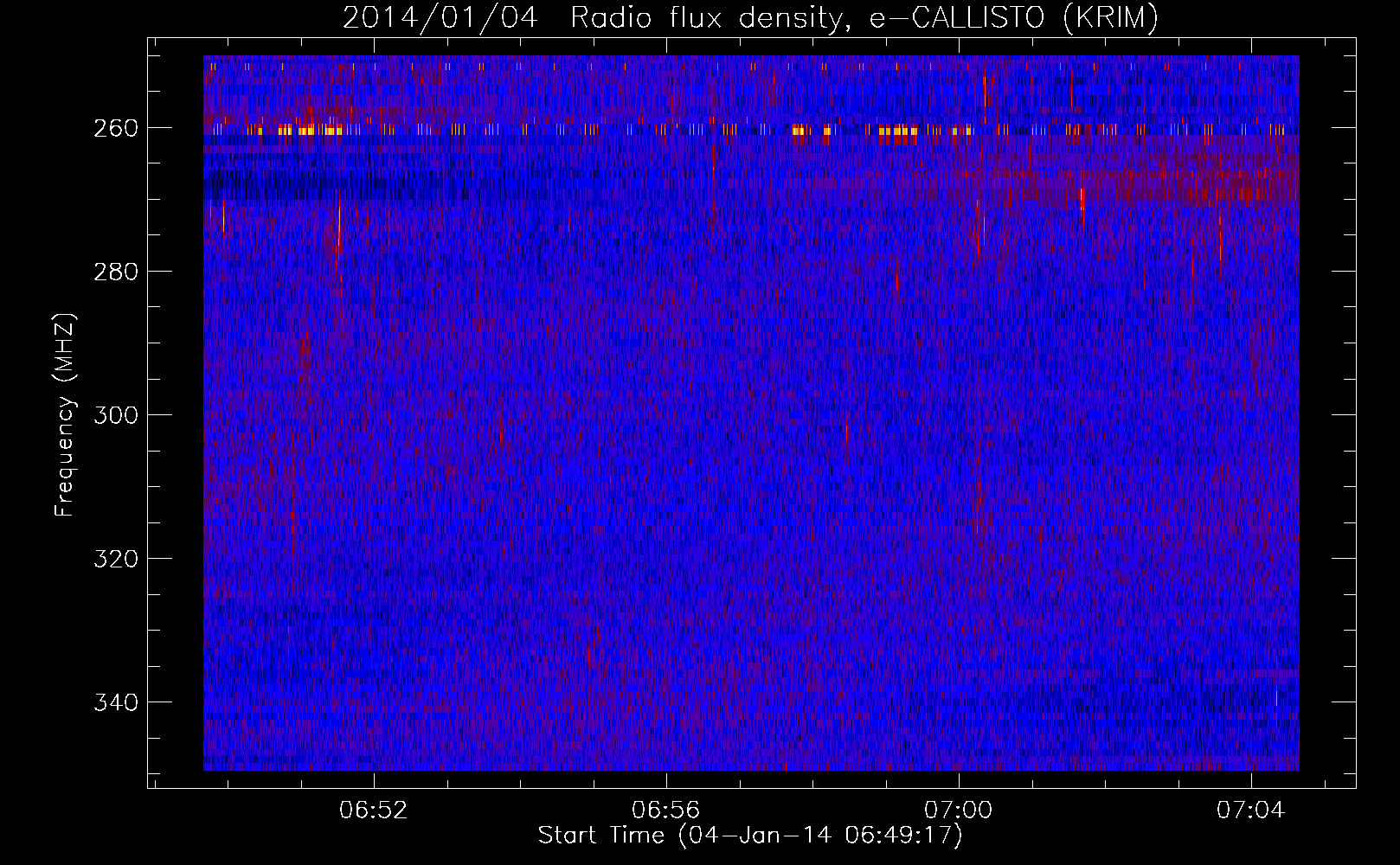Click the 280 frequency tick label
1400x865 pixels.
click(115, 272)
